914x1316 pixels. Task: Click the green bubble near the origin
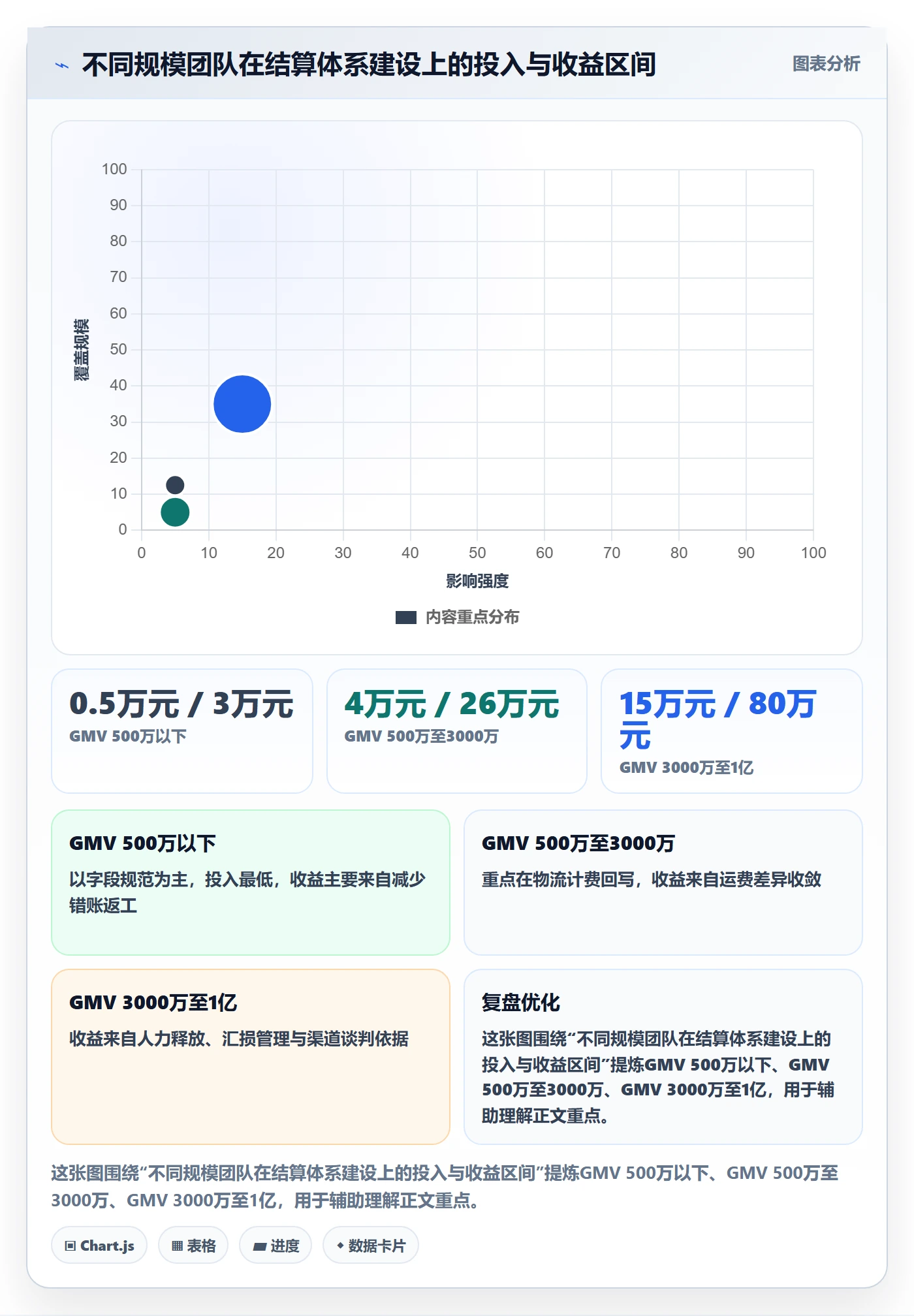click(x=175, y=512)
